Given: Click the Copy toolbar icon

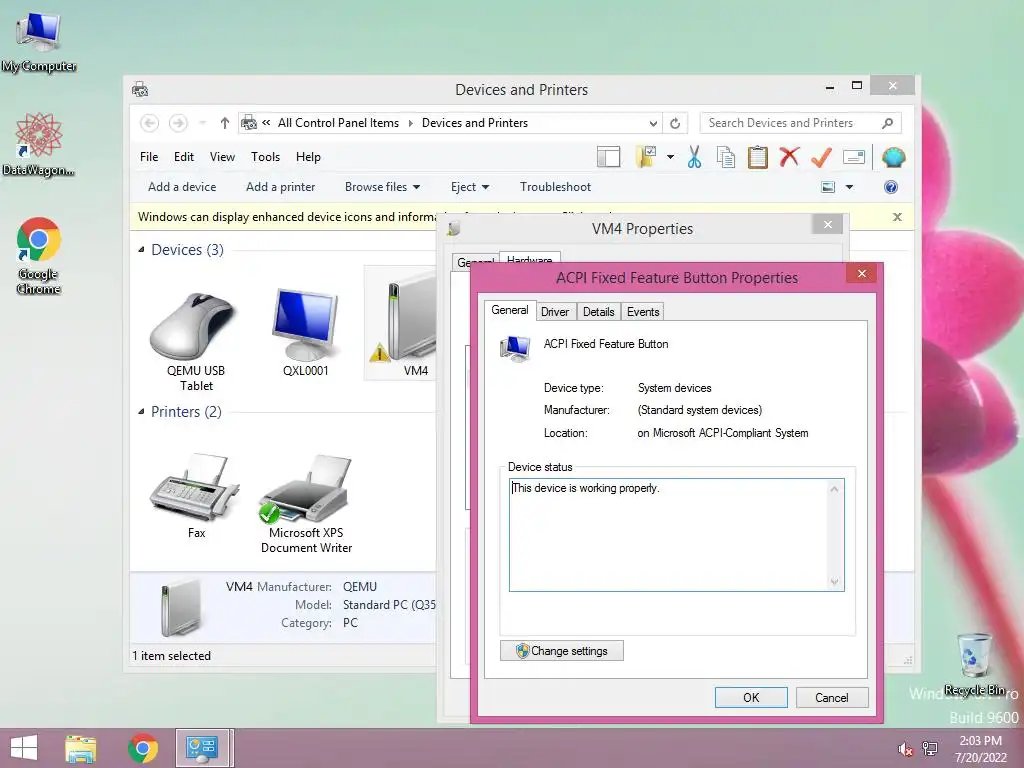Looking at the screenshot, I should click(726, 157).
